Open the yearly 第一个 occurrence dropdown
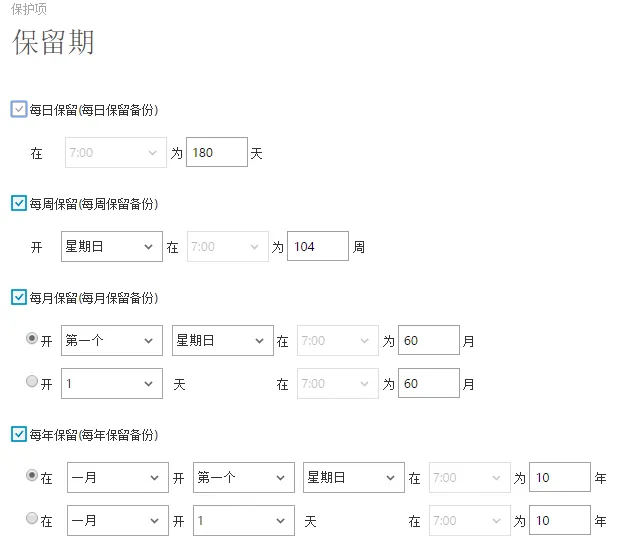The width and height of the screenshot is (625, 547). click(x=244, y=478)
